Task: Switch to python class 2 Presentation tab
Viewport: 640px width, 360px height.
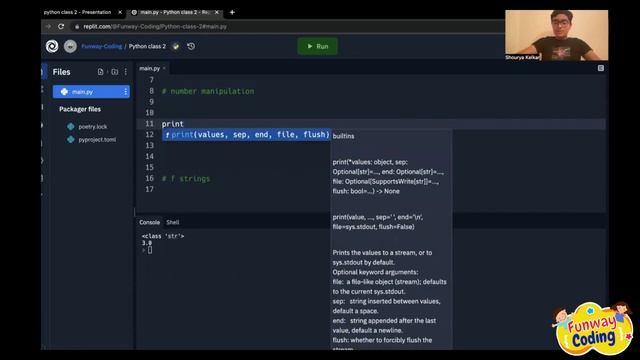Action: pos(78,12)
